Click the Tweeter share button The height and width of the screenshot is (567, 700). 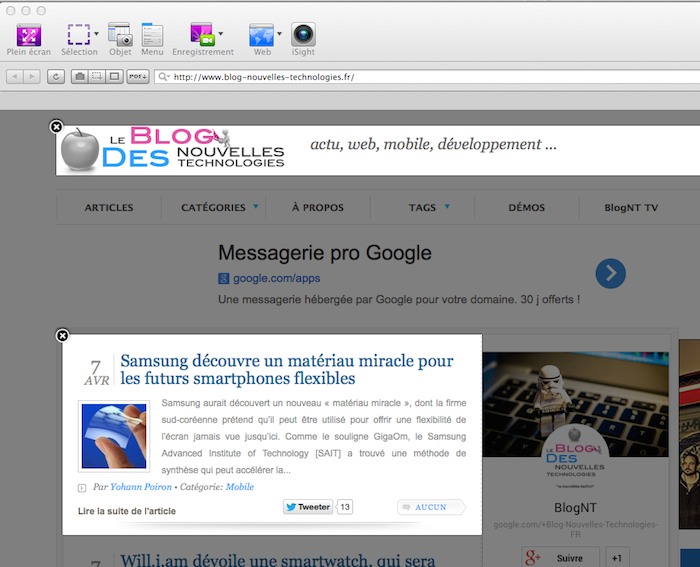coord(308,507)
